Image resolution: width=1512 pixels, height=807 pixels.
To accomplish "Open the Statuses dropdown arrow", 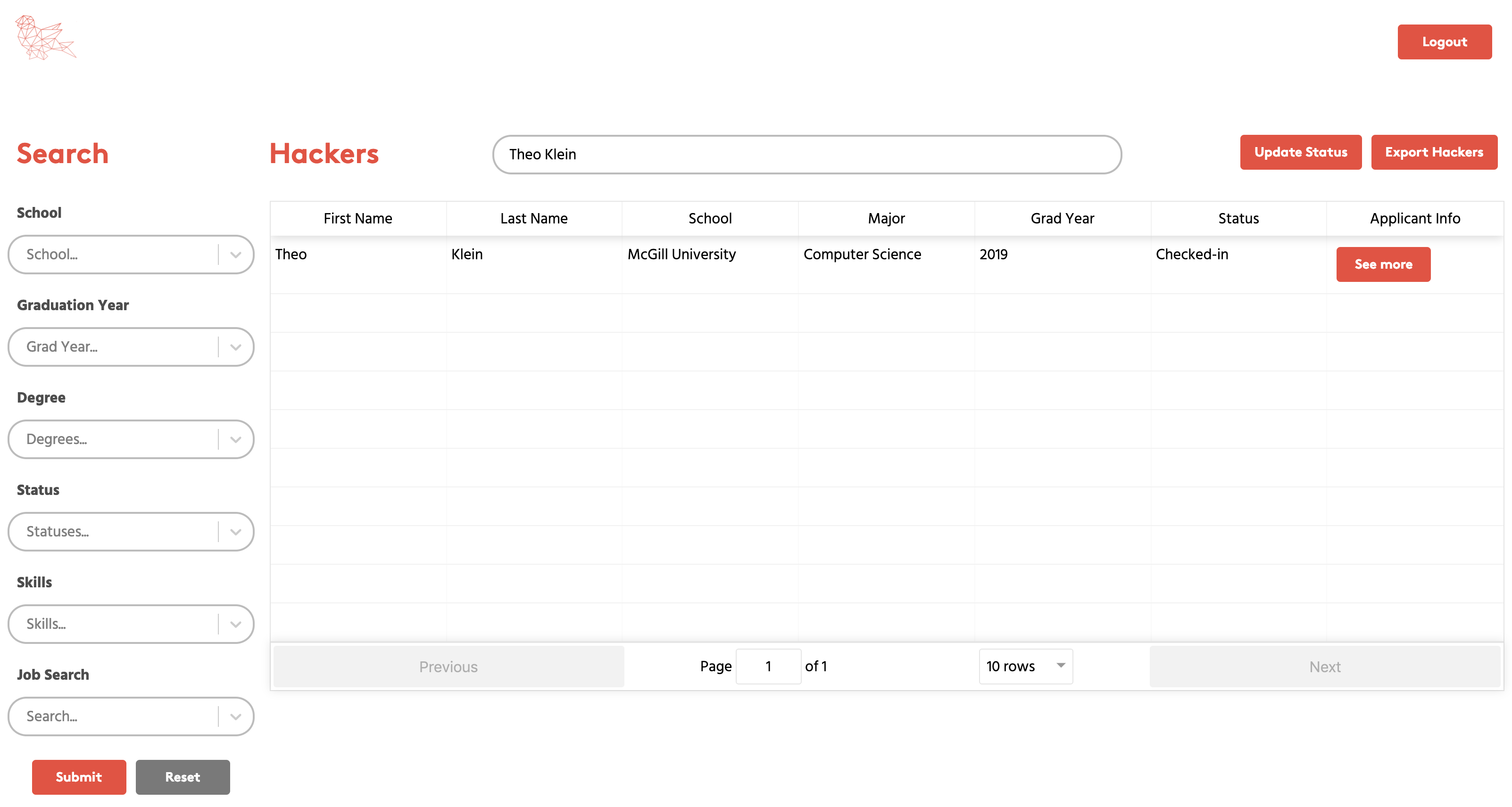I will pyautogui.click(x=235, y=532).
